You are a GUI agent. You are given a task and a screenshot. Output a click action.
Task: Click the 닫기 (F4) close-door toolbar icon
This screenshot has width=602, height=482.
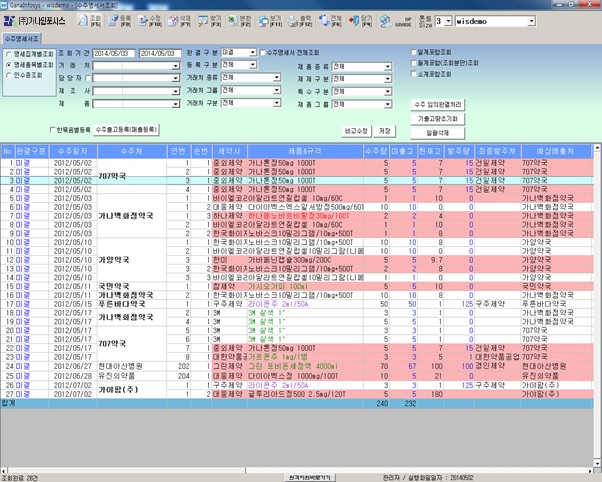360,21
